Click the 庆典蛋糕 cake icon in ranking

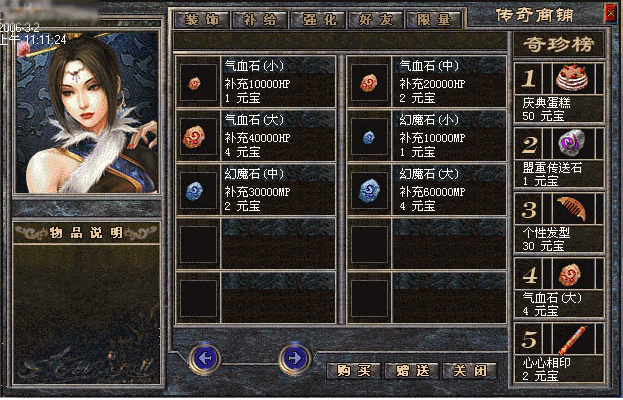tap(573, 78)
